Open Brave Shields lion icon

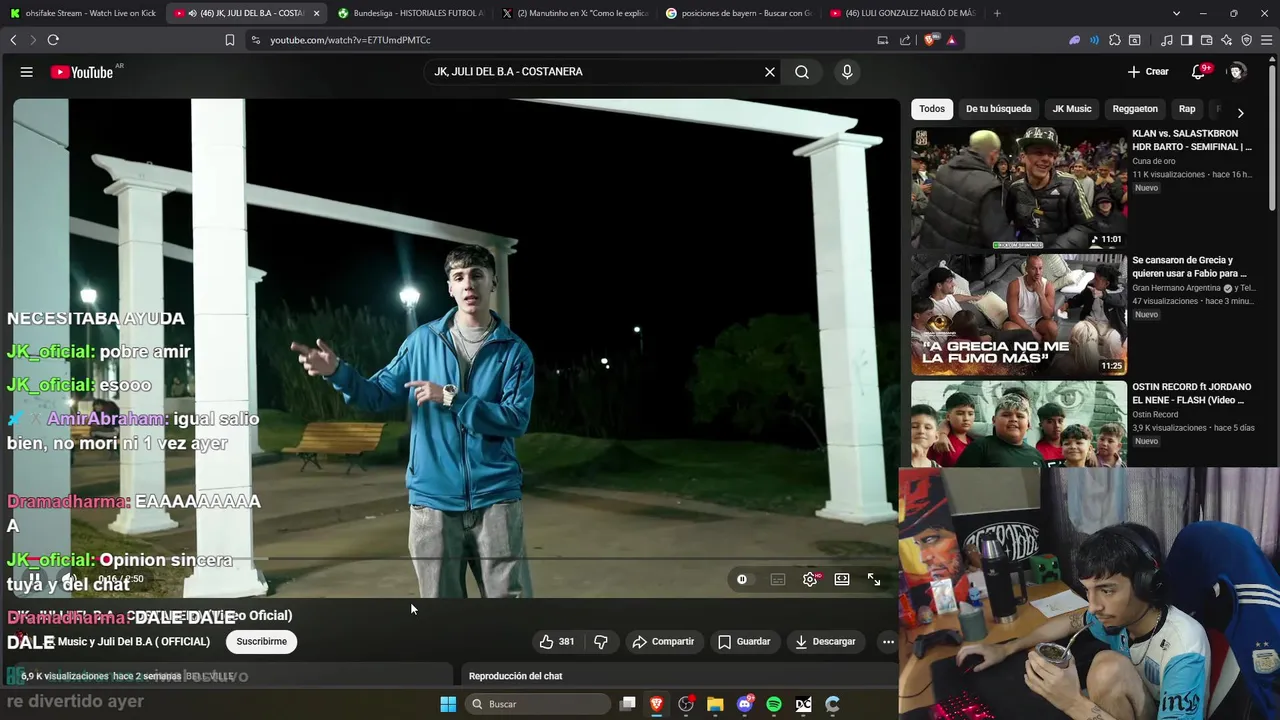931,40
